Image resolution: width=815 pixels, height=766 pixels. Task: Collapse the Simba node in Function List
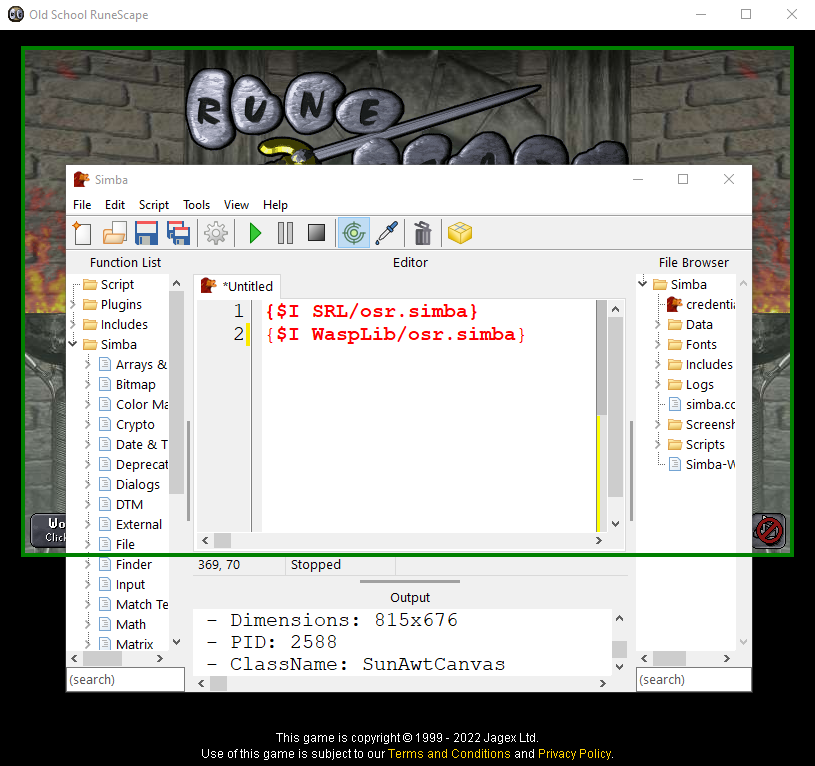[x=73, y=344]
